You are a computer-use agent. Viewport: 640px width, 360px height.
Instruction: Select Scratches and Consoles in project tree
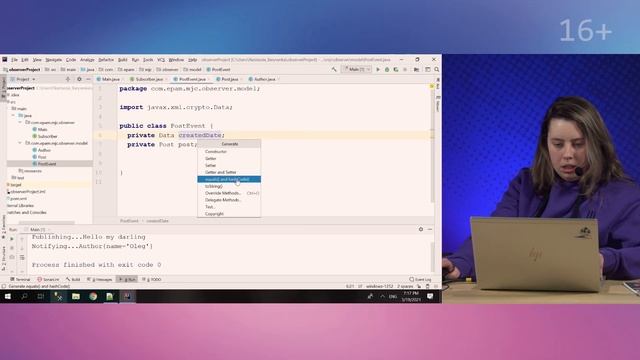click(26, 213)
